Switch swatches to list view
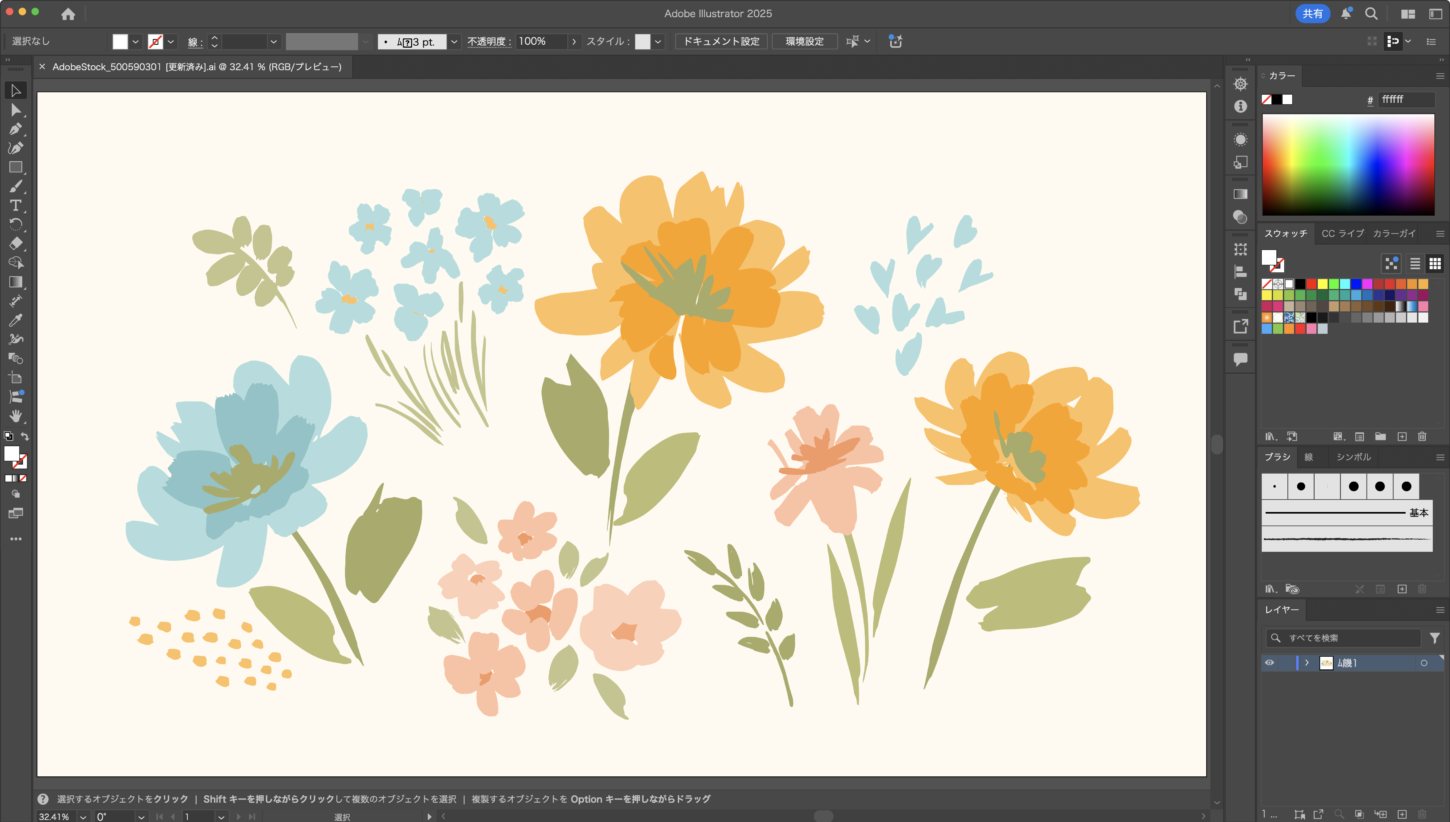The height and width of the screenshot is (822, 1450). [x=1415, y=264]
